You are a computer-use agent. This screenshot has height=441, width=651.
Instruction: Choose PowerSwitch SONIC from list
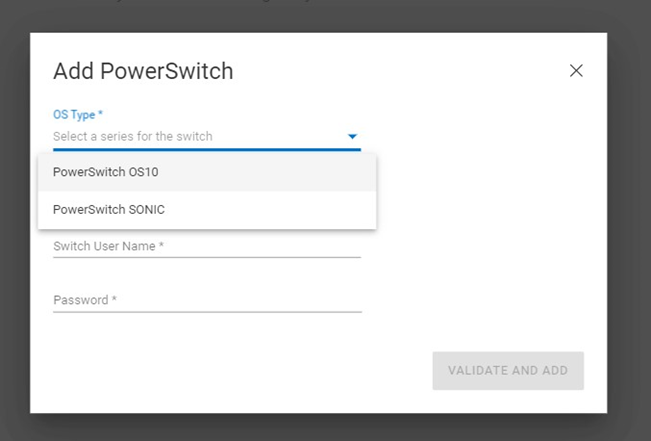pyautogui.click(x=207, y=210)
